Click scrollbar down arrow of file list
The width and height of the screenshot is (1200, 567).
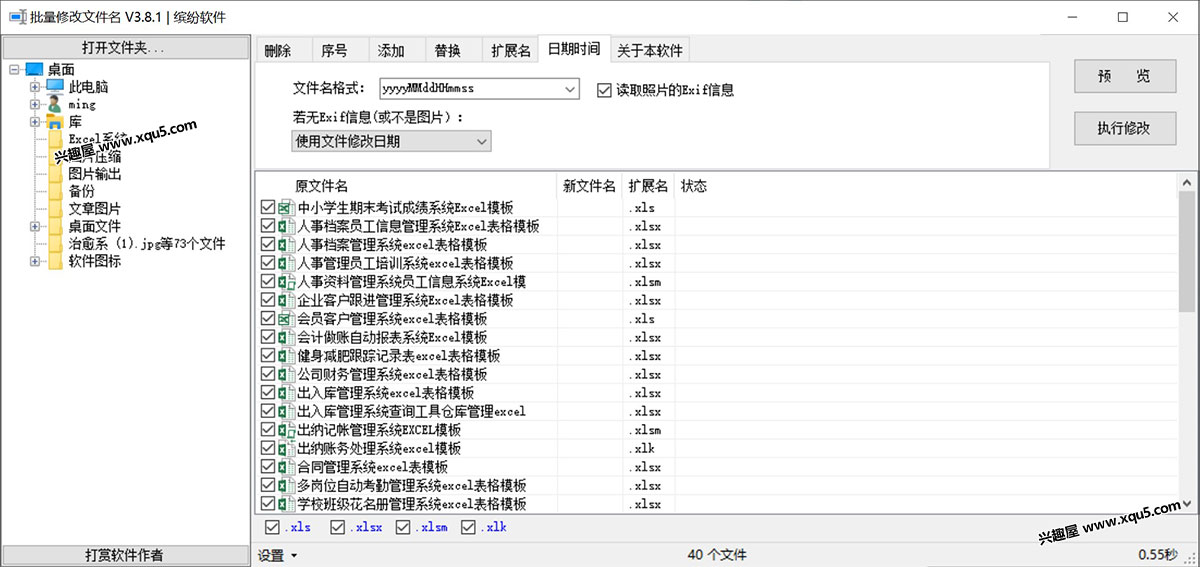[x=1187, y=504]
